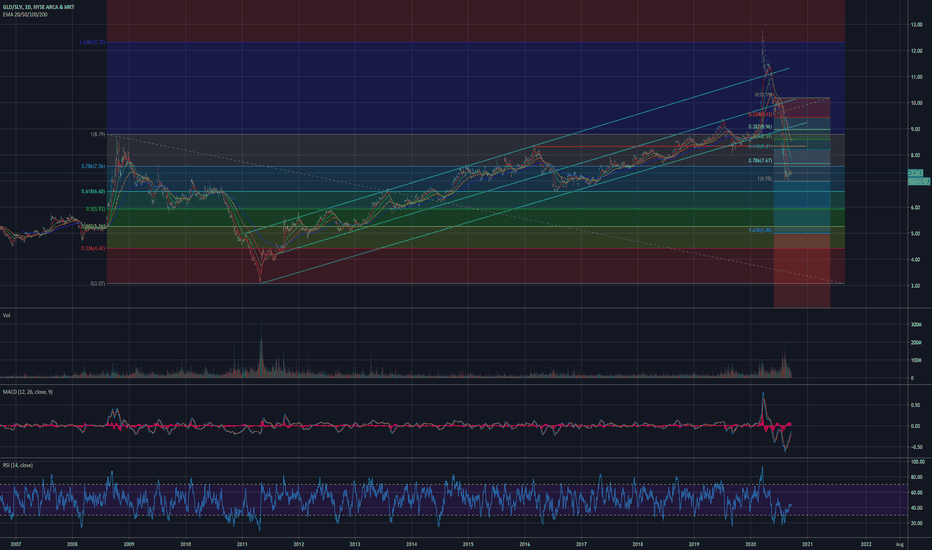Image resolution: width=932 pixels, height=550 pixels.
Task: Click the 2019 time axis label
Action: point(694,544)
